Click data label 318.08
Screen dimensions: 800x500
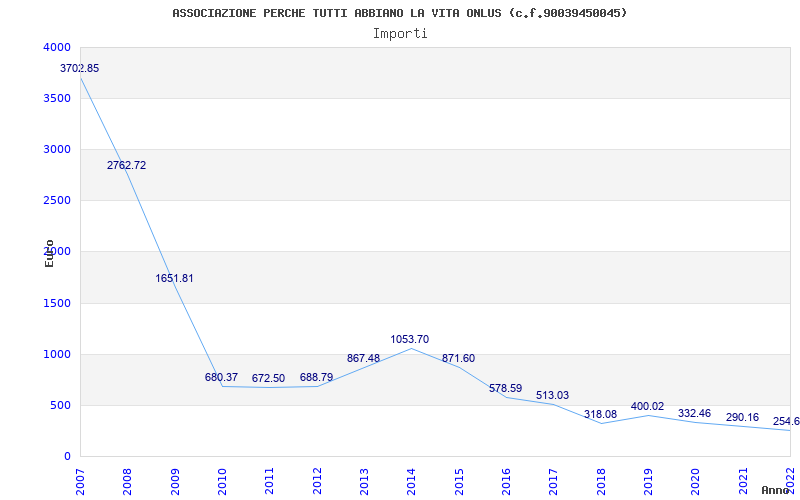point(601,414)
